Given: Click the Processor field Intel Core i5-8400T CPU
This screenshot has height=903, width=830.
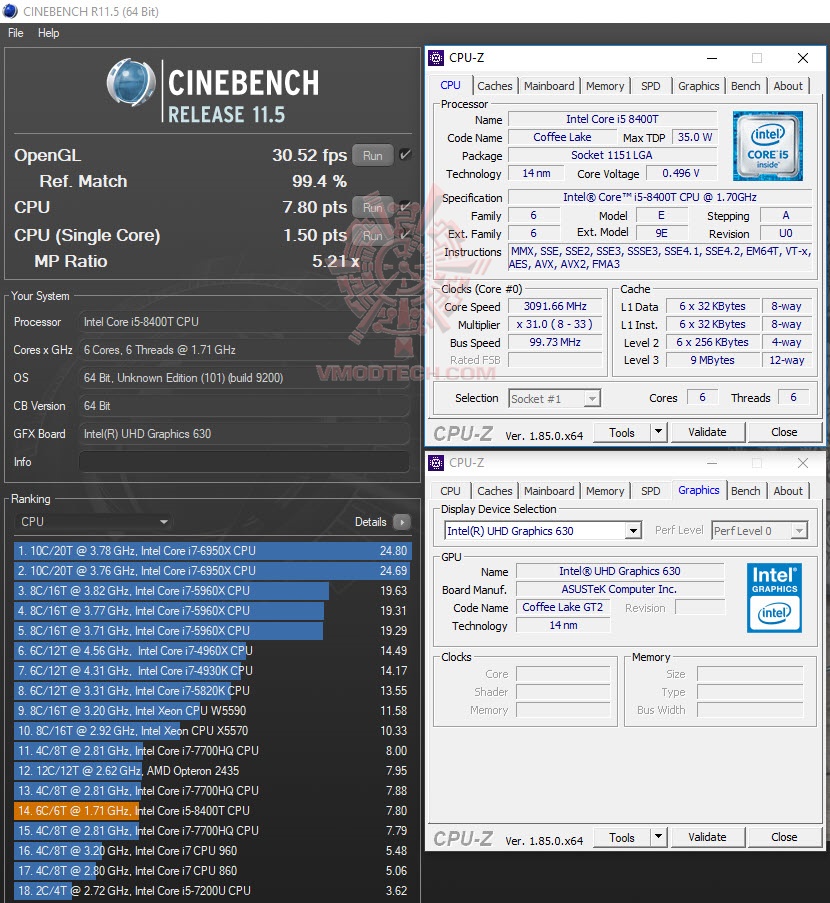Looking at the screenshot, I should [244, 322].
